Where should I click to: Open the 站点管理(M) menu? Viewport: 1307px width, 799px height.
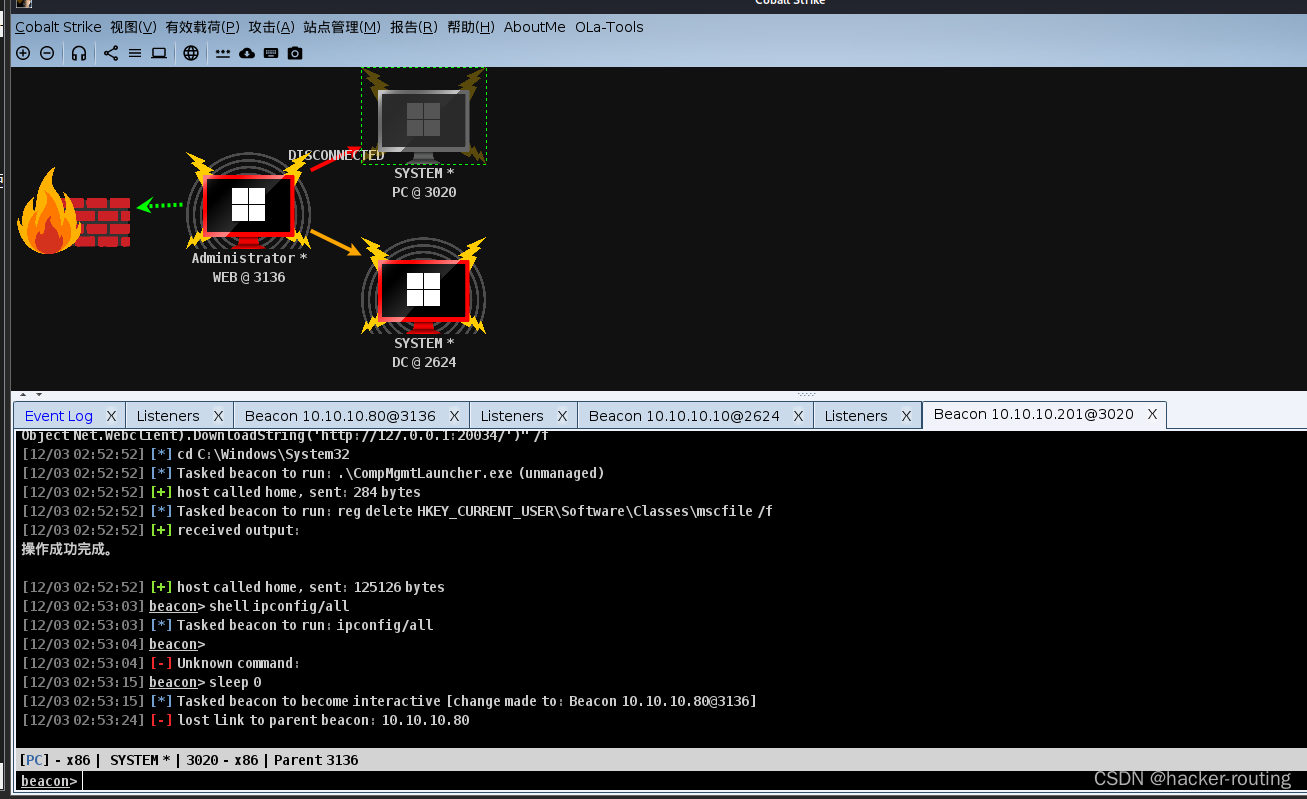[342, 27]
